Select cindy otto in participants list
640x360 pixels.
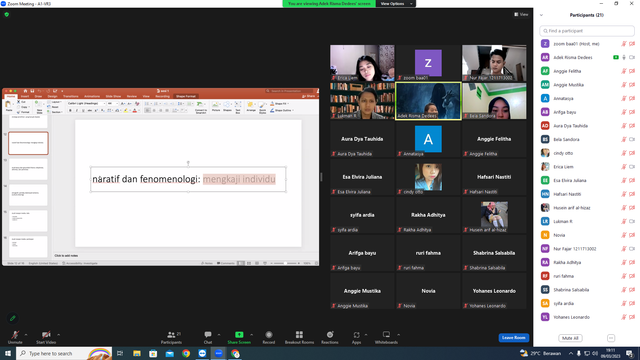tap(587, 153)
